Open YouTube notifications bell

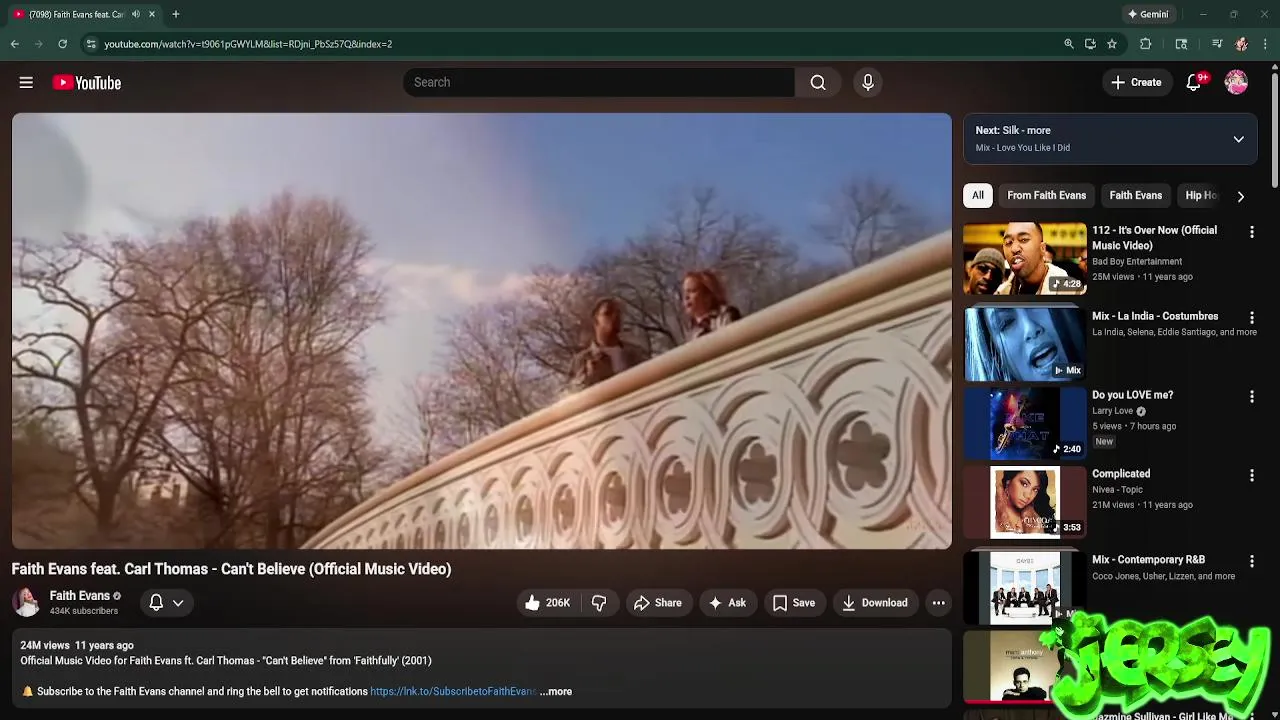[1194, 82]
